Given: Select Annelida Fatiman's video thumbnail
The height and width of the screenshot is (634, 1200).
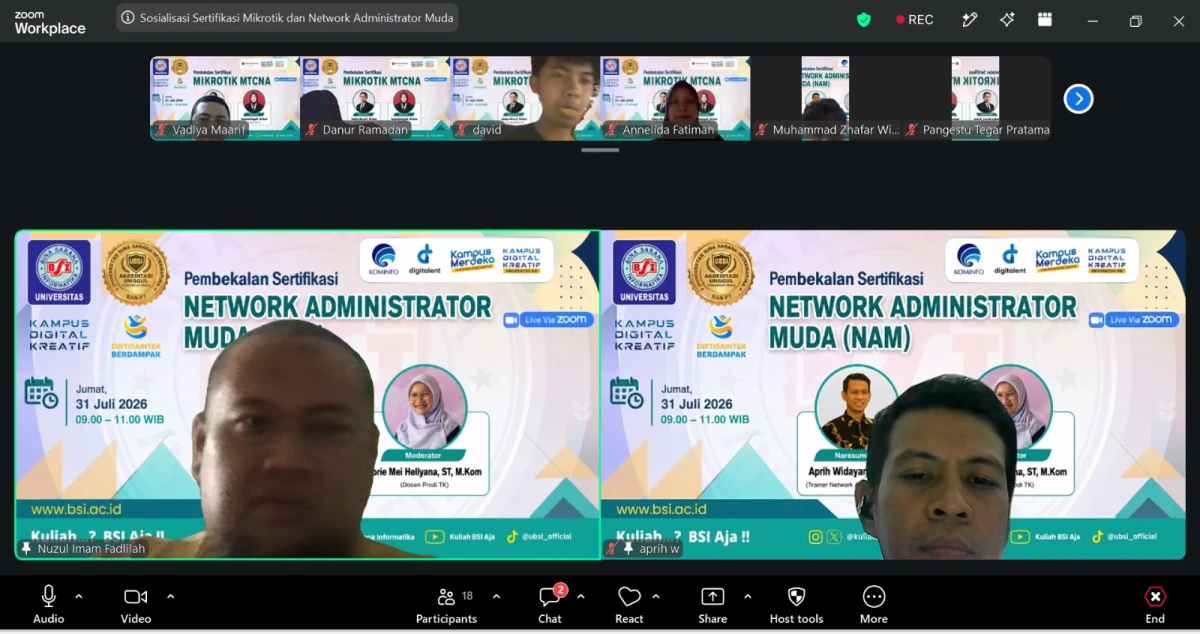Looking at the screenshot, I should (675, 98).
